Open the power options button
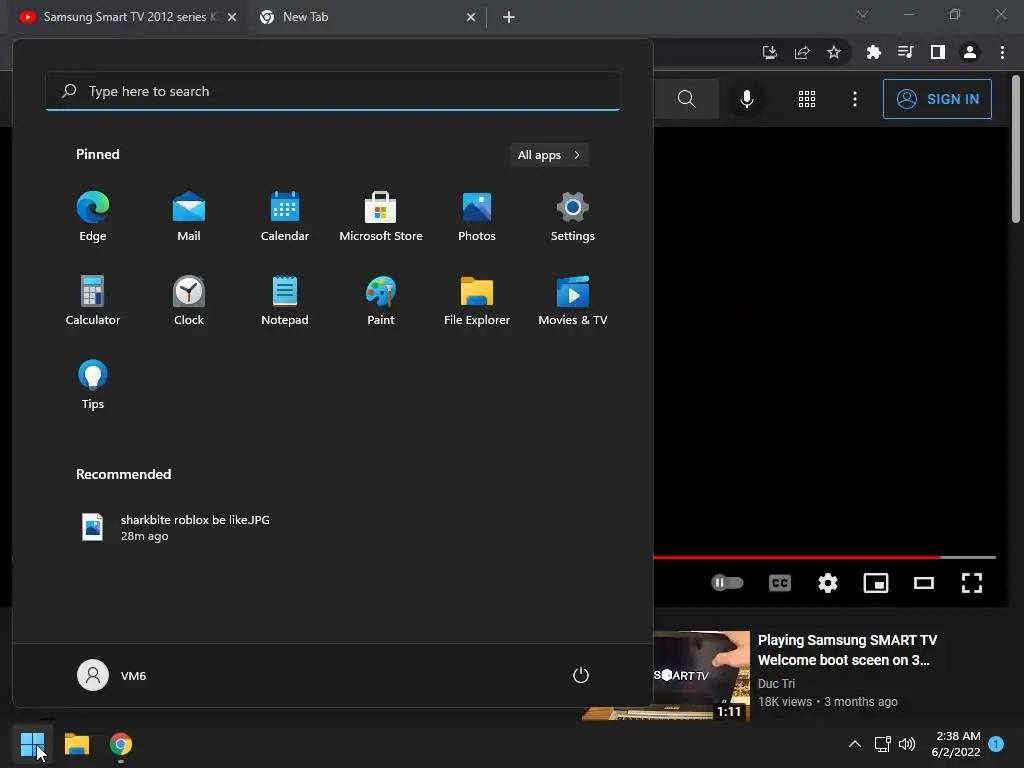Viewport: 1024px width, 768px height. pyautogui.click(x=581, y=675)
